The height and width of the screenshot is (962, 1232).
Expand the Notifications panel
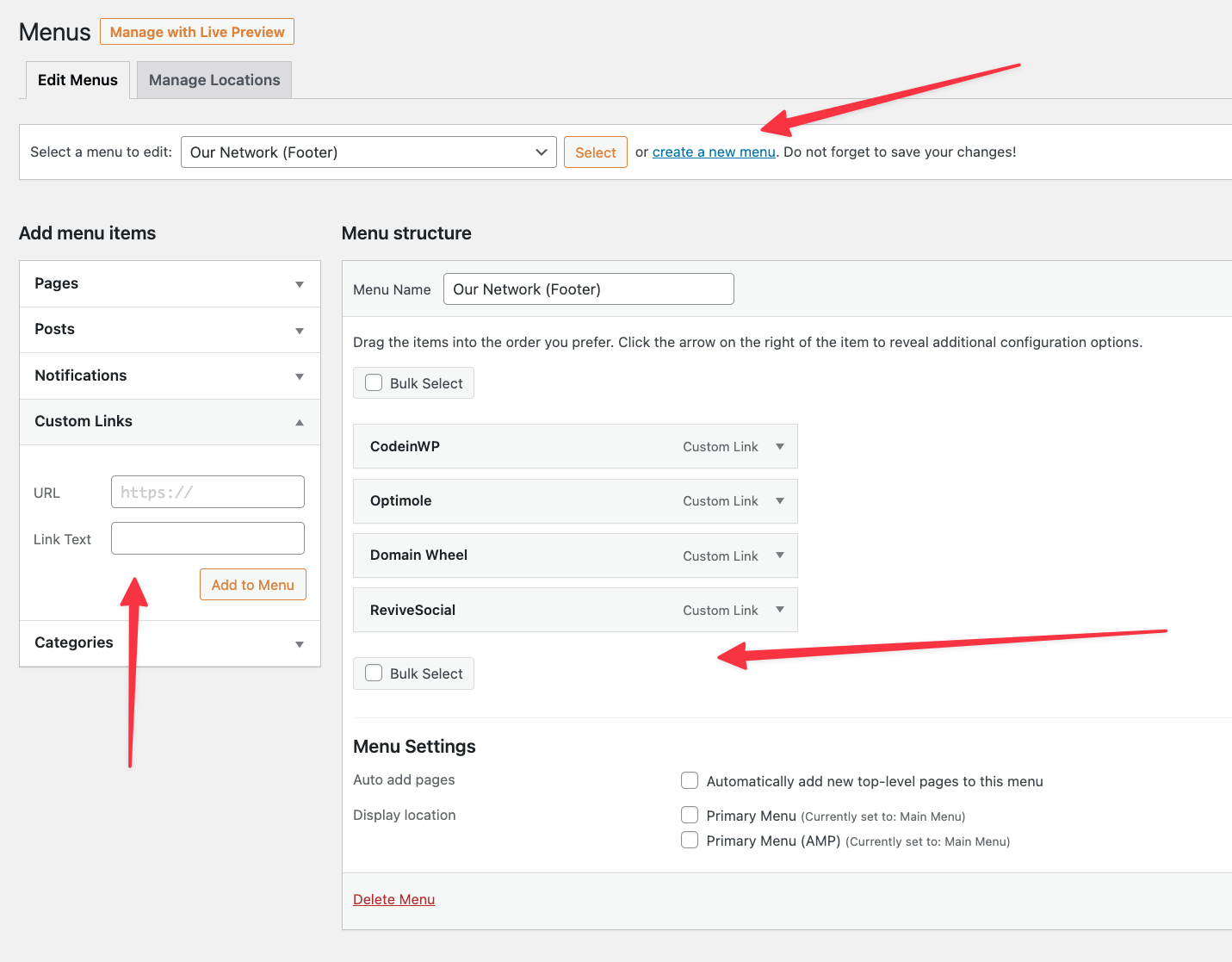tap(299, 376)
